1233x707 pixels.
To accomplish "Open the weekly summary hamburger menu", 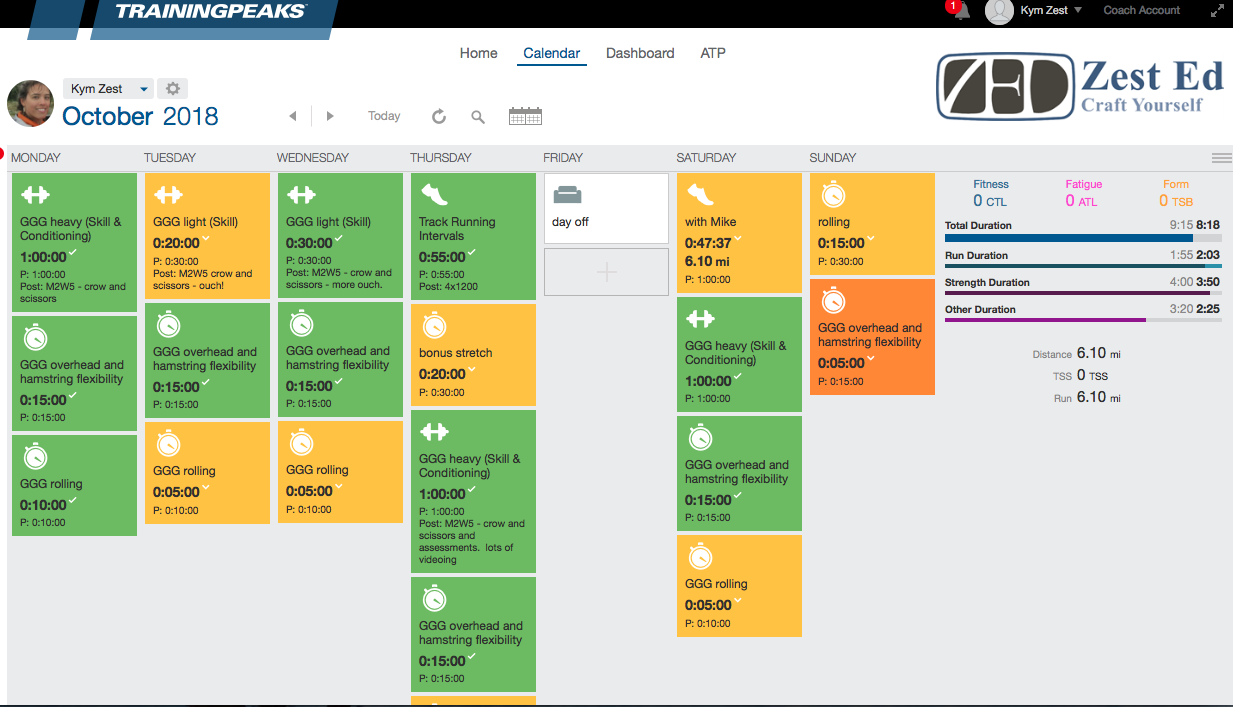I will [x=1221, y=158].
